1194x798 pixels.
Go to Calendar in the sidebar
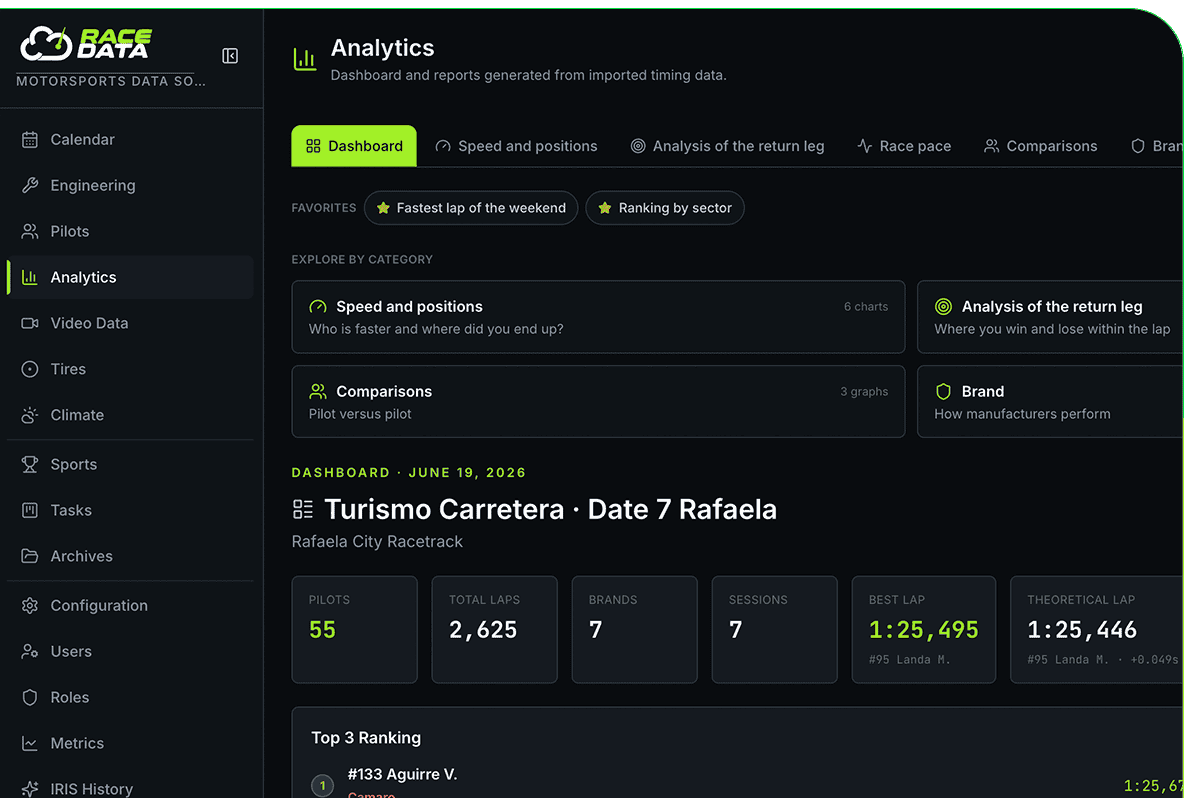130,139
